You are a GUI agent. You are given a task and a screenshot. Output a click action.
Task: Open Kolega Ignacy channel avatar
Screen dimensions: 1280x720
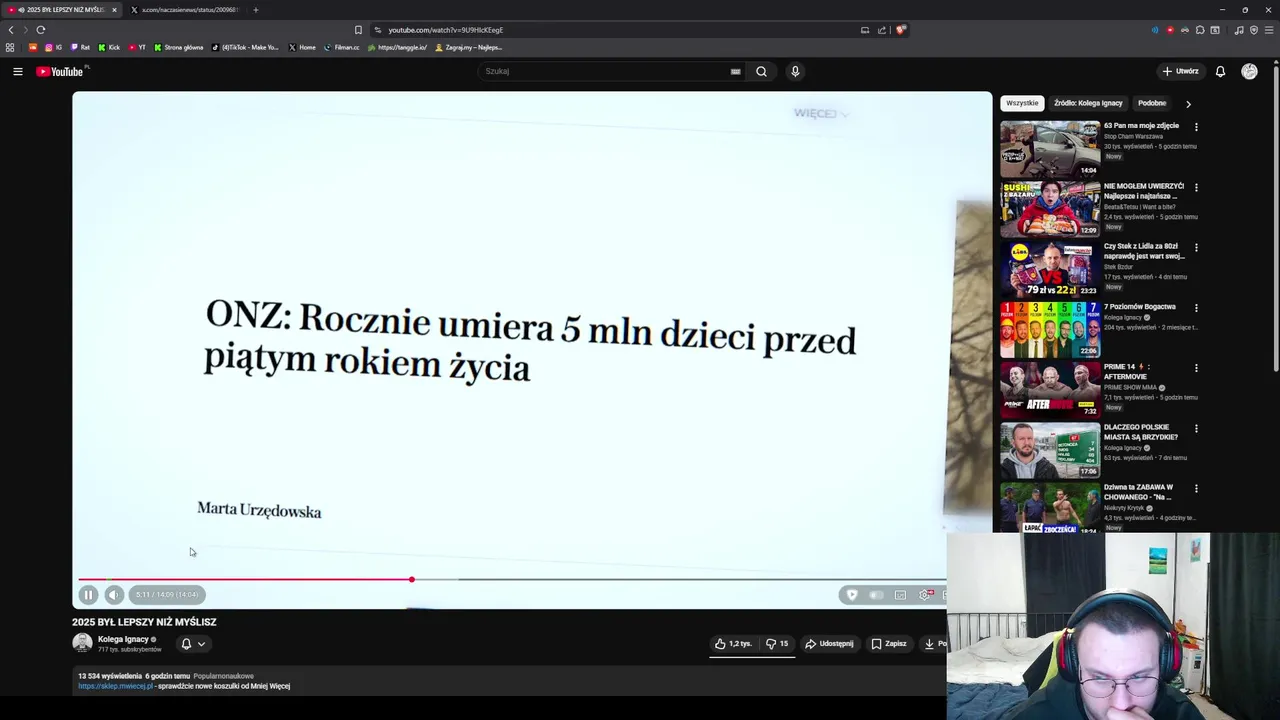[82, 643]
